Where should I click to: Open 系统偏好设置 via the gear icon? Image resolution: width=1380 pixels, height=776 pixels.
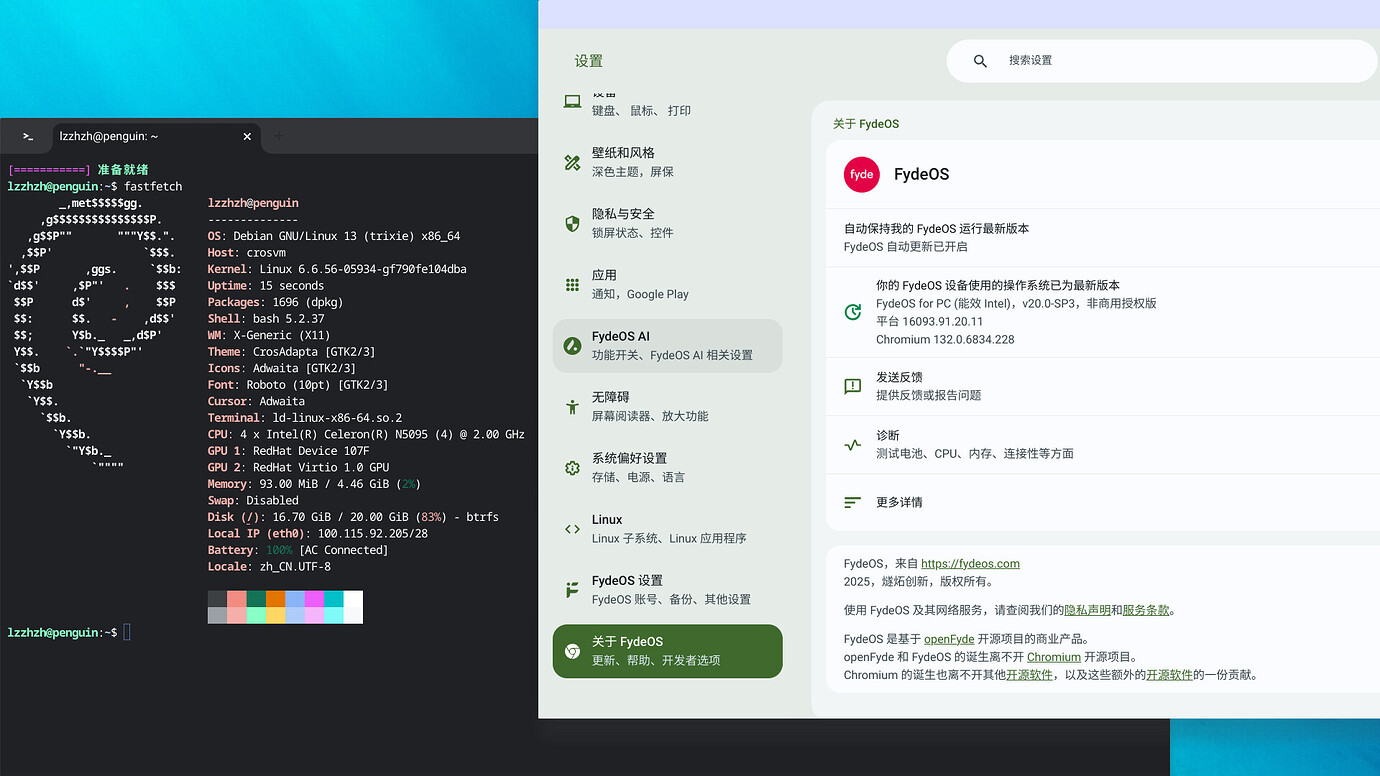pyautogui.click(x=572, y=467)
